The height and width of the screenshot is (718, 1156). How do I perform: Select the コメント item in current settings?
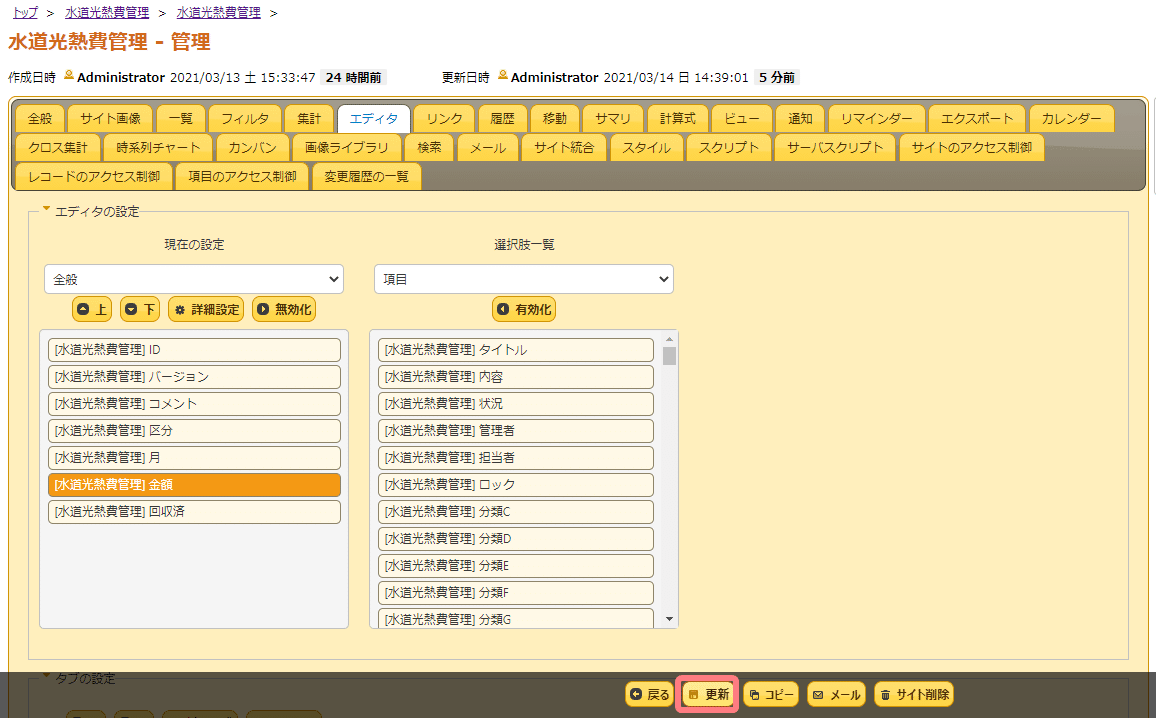pyautogui.click(x=195, y=404)
